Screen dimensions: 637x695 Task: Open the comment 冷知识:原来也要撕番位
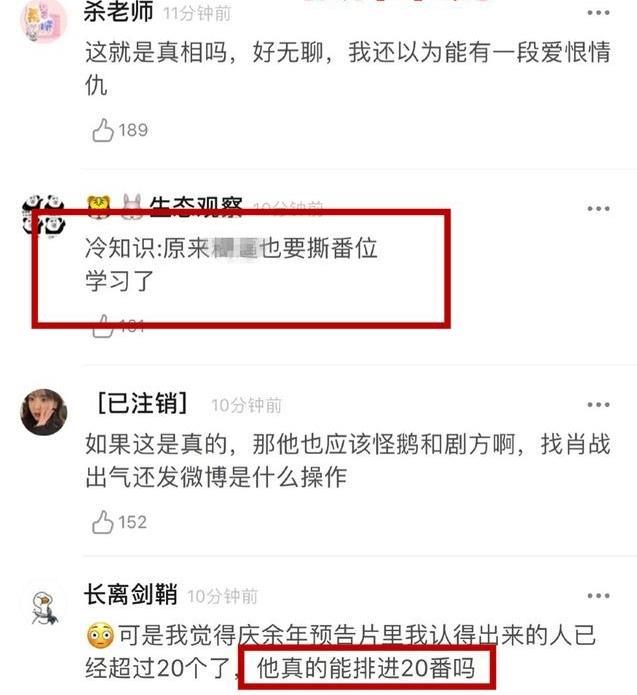click(231, 265)
